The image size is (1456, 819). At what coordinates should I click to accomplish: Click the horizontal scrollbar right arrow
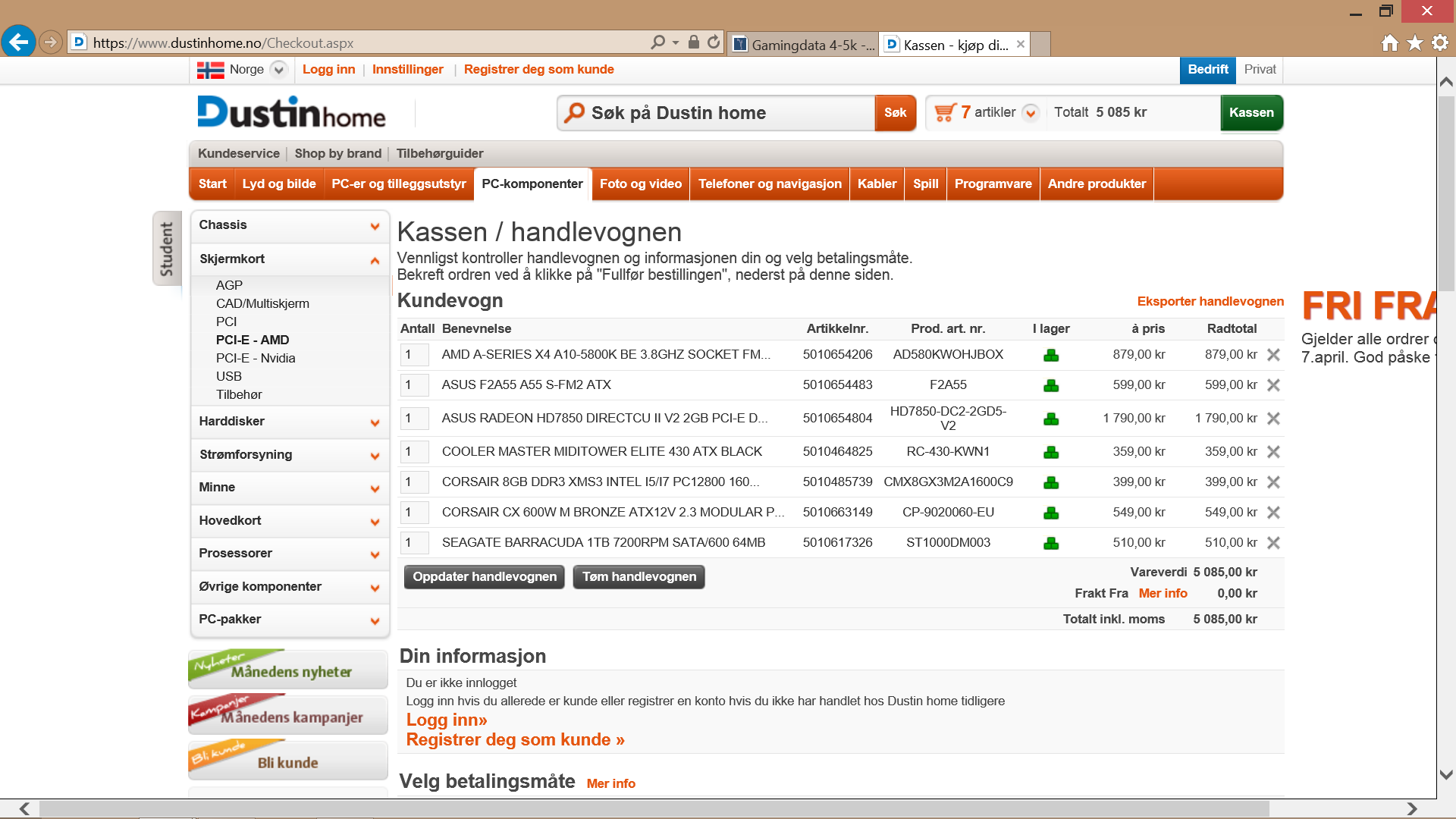tap(1411, 809)
